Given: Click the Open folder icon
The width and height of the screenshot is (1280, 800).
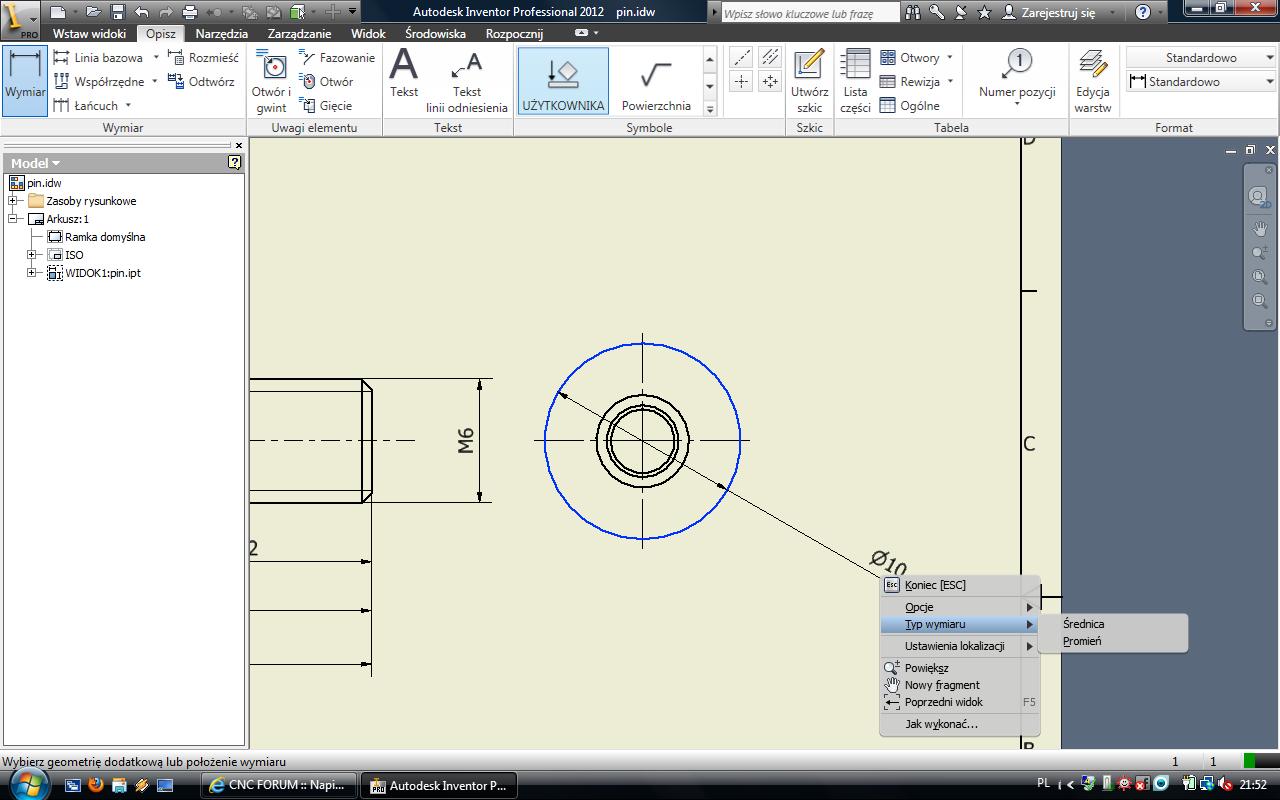Looking at the screenshot, I should (93, 12).
